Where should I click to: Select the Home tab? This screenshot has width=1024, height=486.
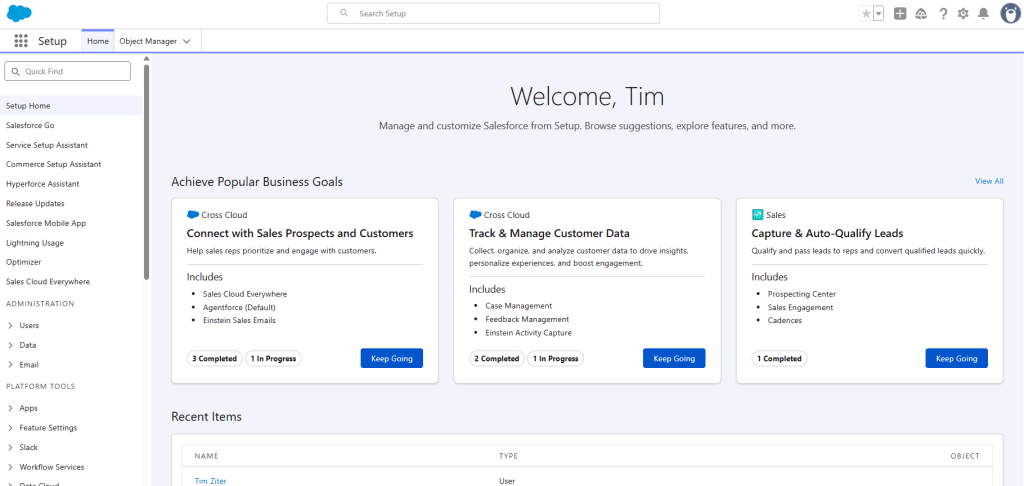[x=97, y=41]
